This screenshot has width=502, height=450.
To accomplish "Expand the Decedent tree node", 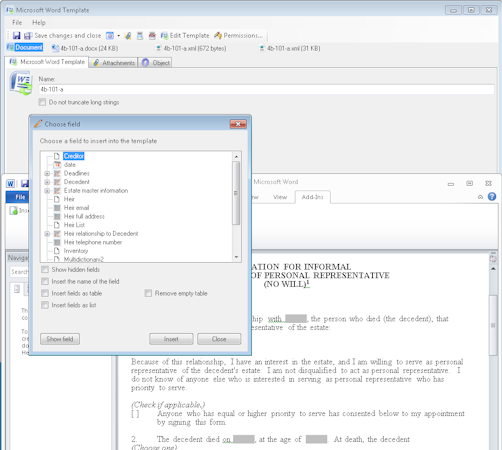I will coord(47,182).
